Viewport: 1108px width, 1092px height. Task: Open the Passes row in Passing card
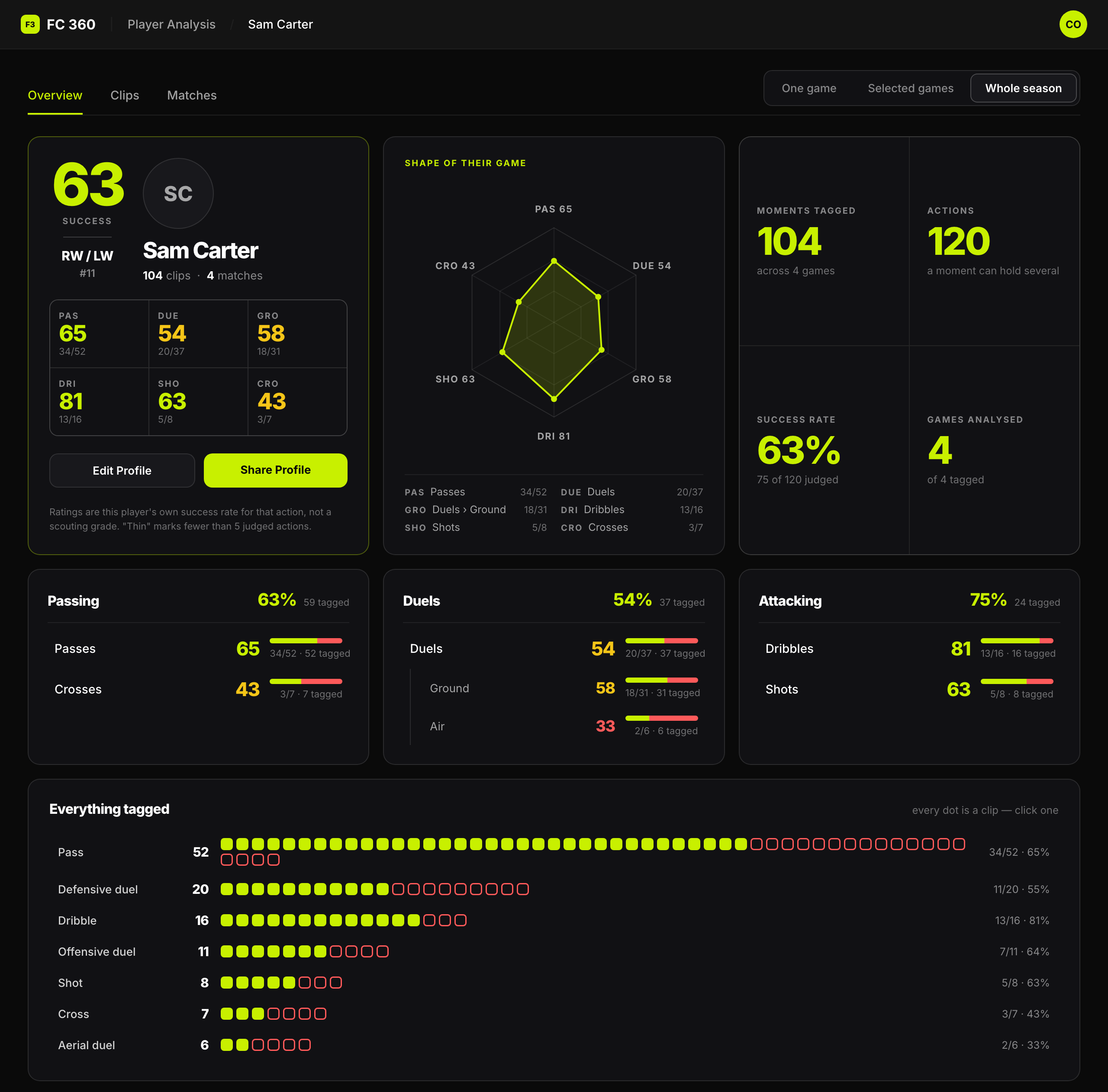[198, 649]
